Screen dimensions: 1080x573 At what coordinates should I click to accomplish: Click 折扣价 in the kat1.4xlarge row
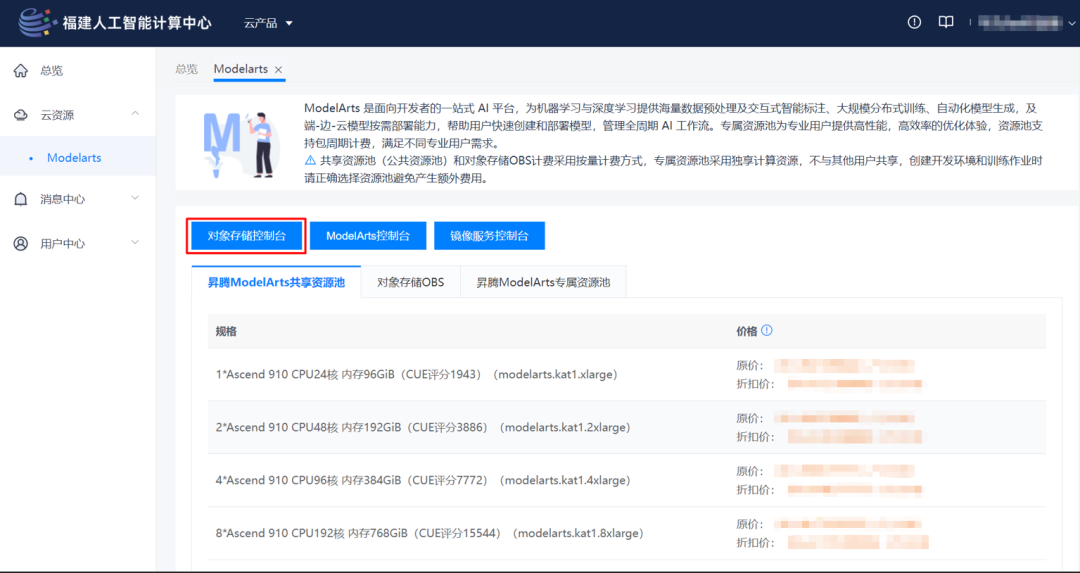(756, 490)
